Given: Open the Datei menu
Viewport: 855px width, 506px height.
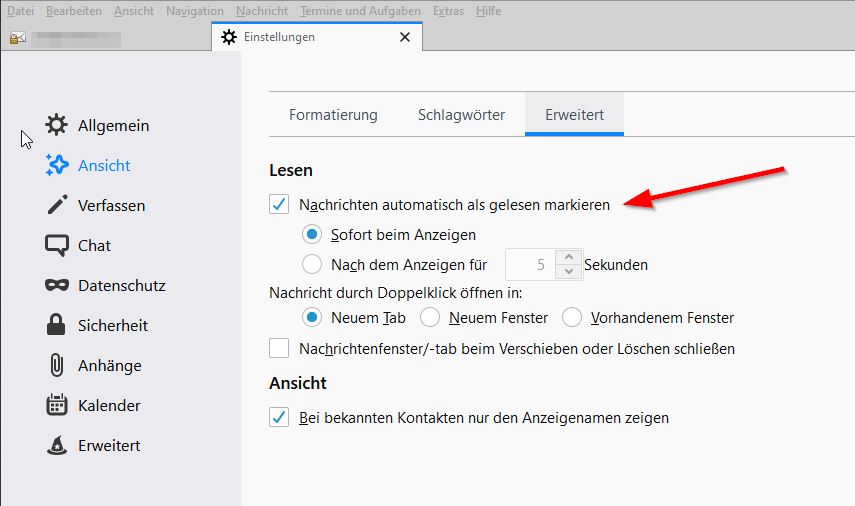Looking at the screenshot, I should click(20, 11).
